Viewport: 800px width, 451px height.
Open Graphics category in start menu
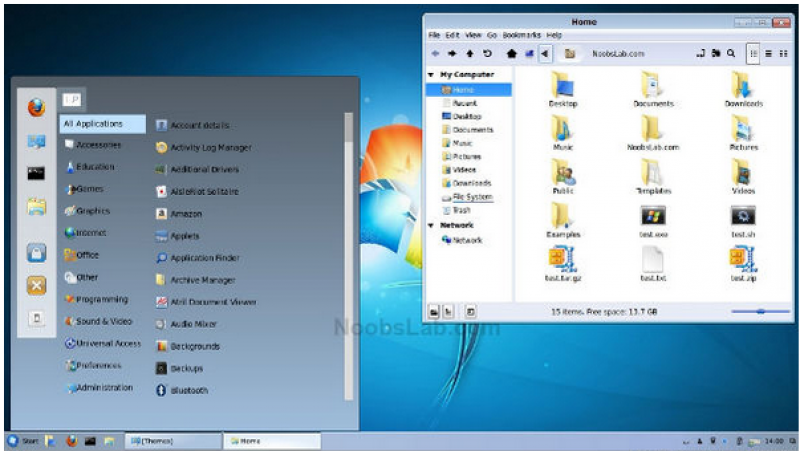[x=87, y=211]
